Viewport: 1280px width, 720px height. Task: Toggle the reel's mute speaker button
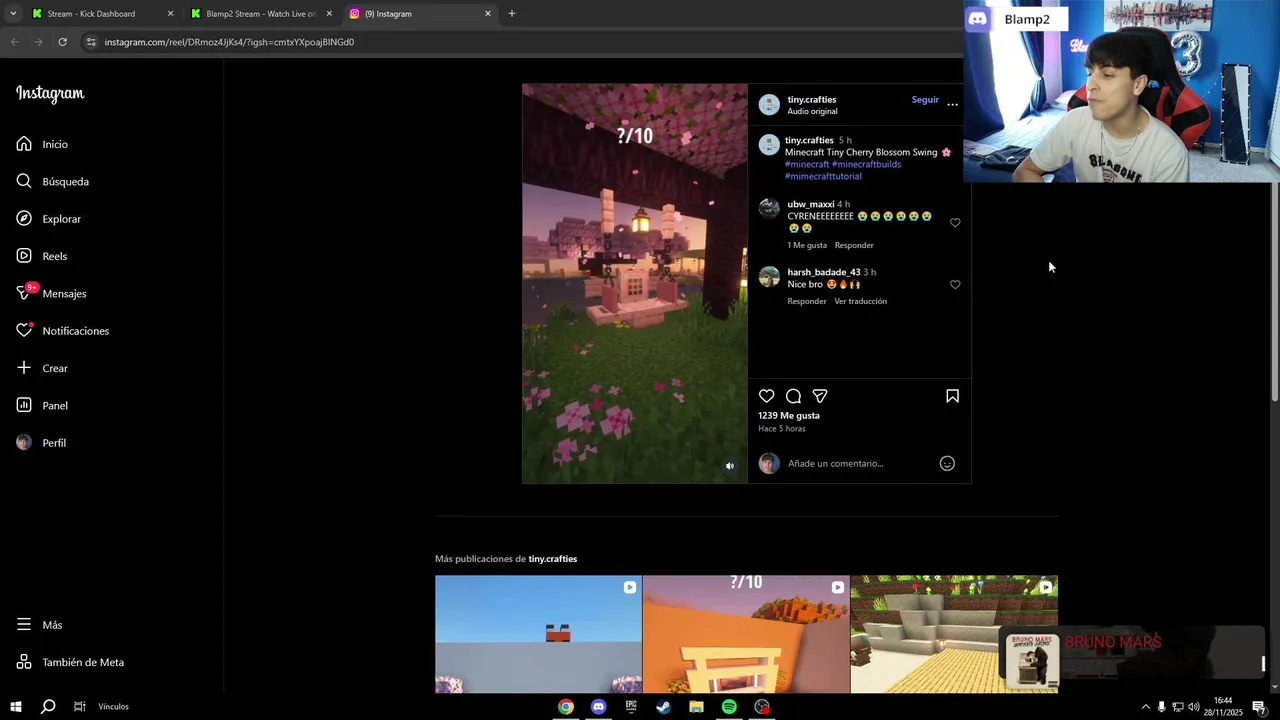pyautogui.click(x=729, y=466)
